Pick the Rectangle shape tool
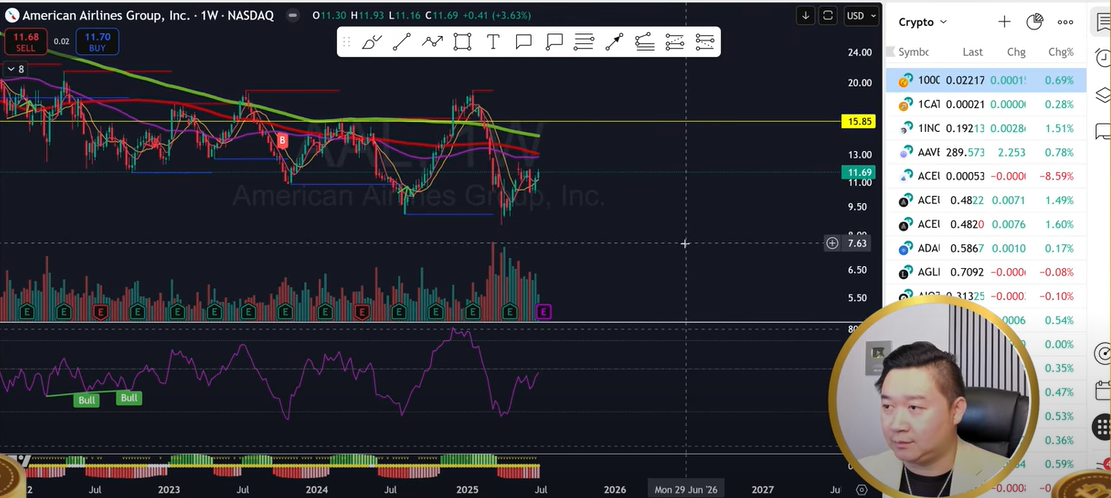This screenshot has height=498, width=1111. pyautogui.click(x=462, y=42)
